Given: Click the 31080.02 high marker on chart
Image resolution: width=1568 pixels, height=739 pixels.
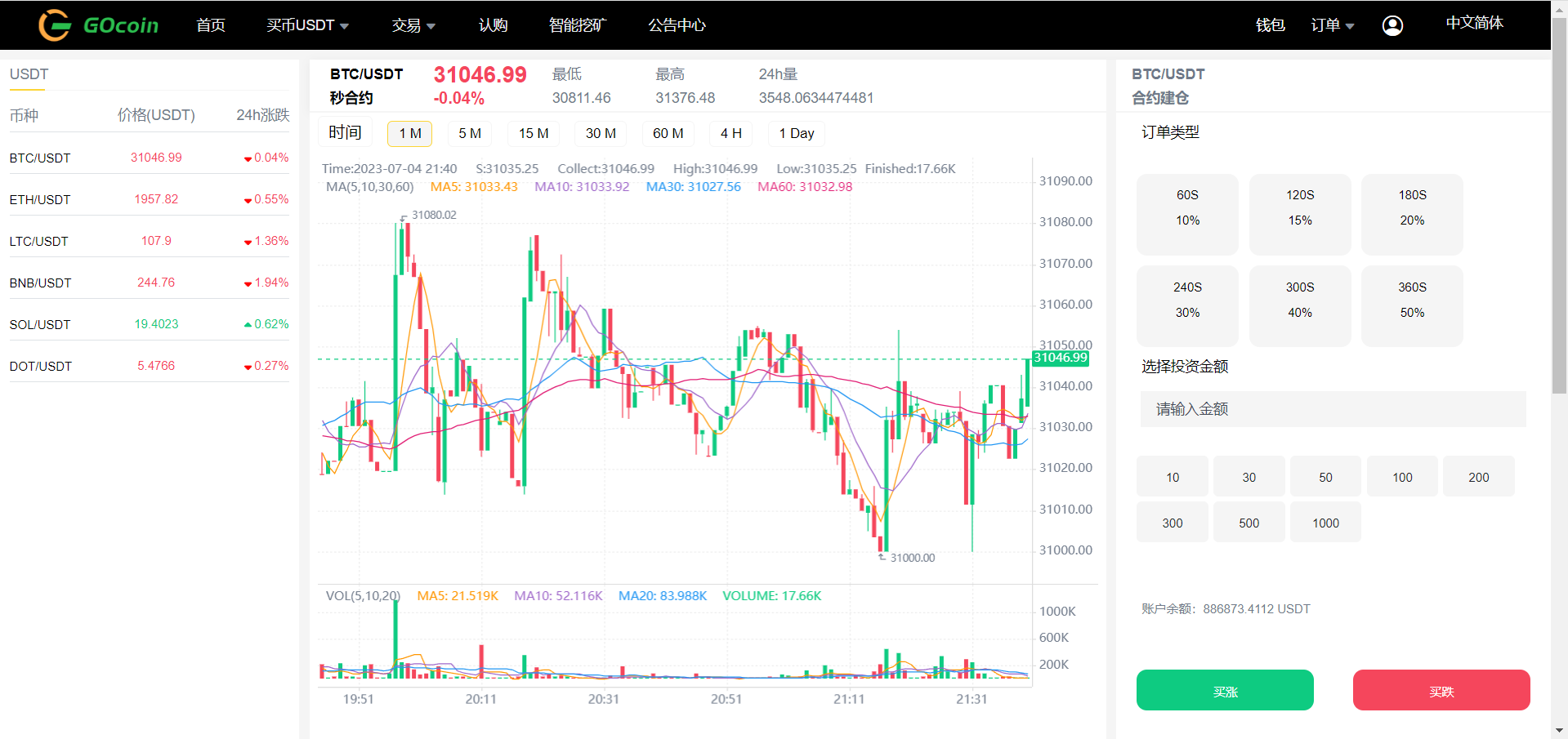Looking at the screenshot, I should coord(433,215).
